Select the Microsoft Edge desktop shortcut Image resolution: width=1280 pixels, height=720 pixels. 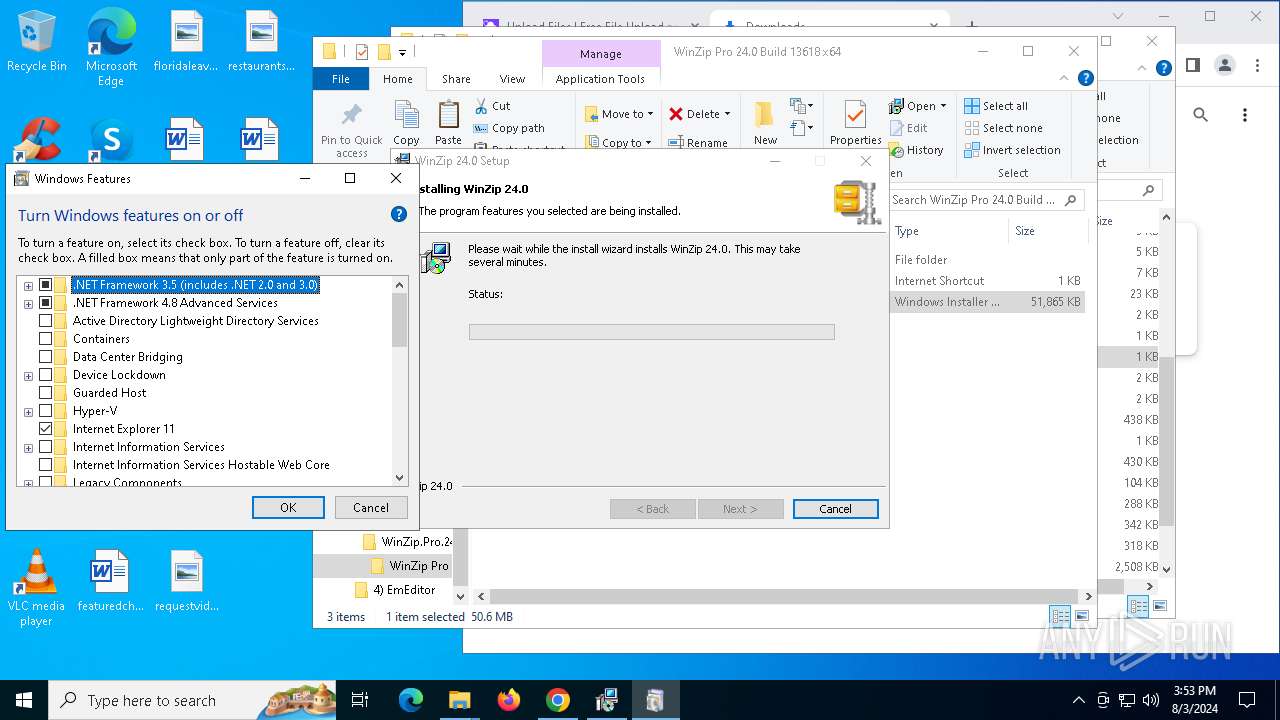tap(111, 47)
